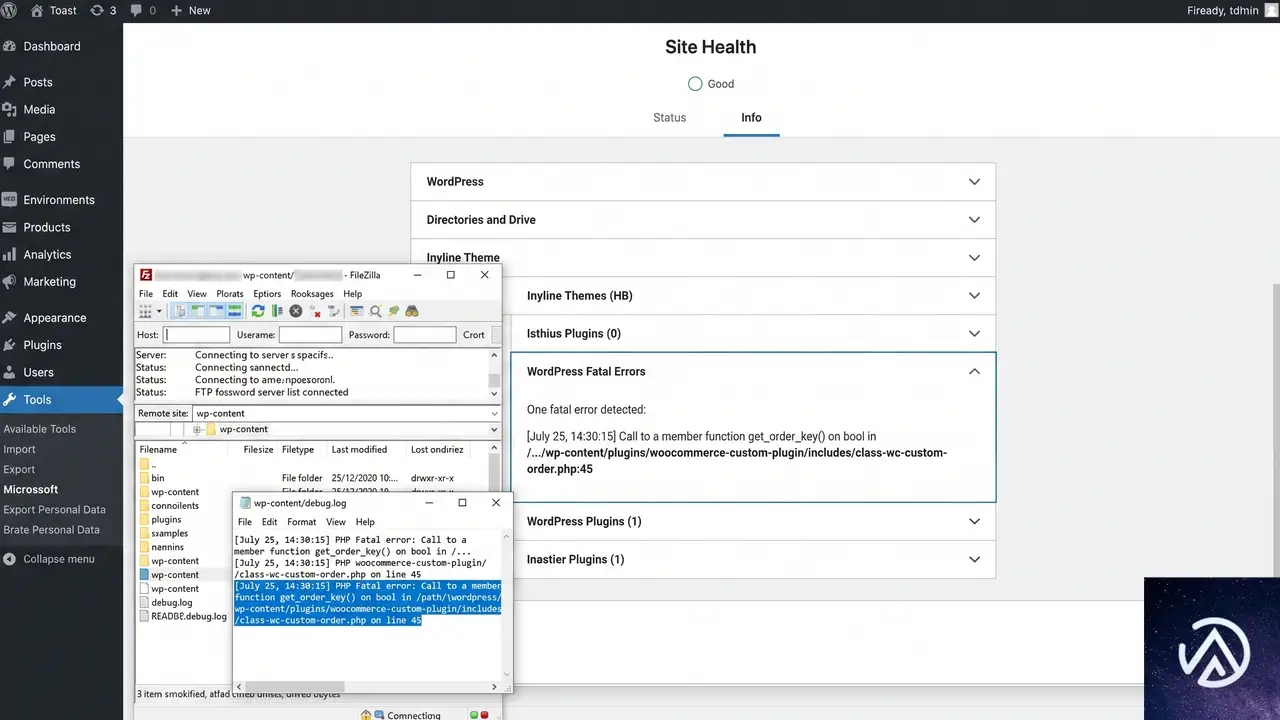
Task: Switch to the Status tab in Site Health
Action: click(670, 118)
